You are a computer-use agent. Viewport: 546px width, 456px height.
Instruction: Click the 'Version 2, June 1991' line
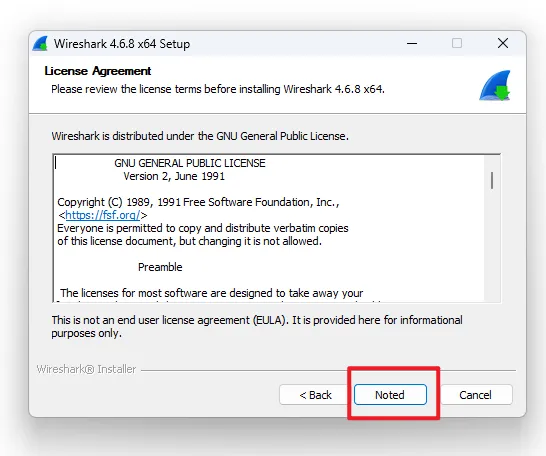174,176
